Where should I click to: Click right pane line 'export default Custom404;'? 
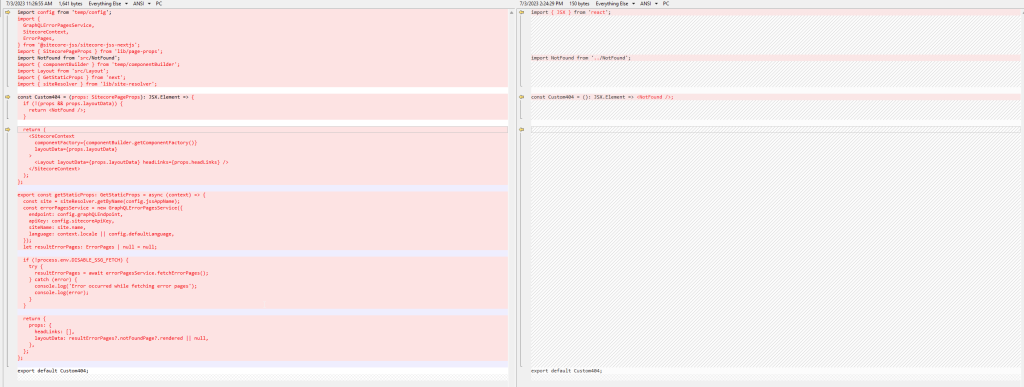[x=566, y=371]
